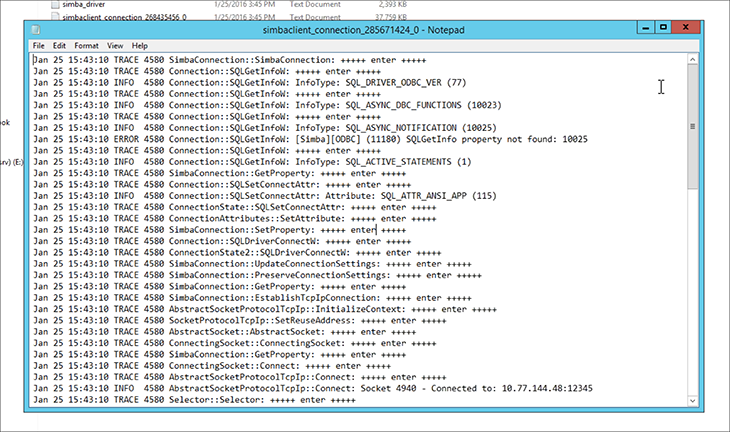Maximize the Notepad window
730x432 pixels.
[x=663, y=28]
